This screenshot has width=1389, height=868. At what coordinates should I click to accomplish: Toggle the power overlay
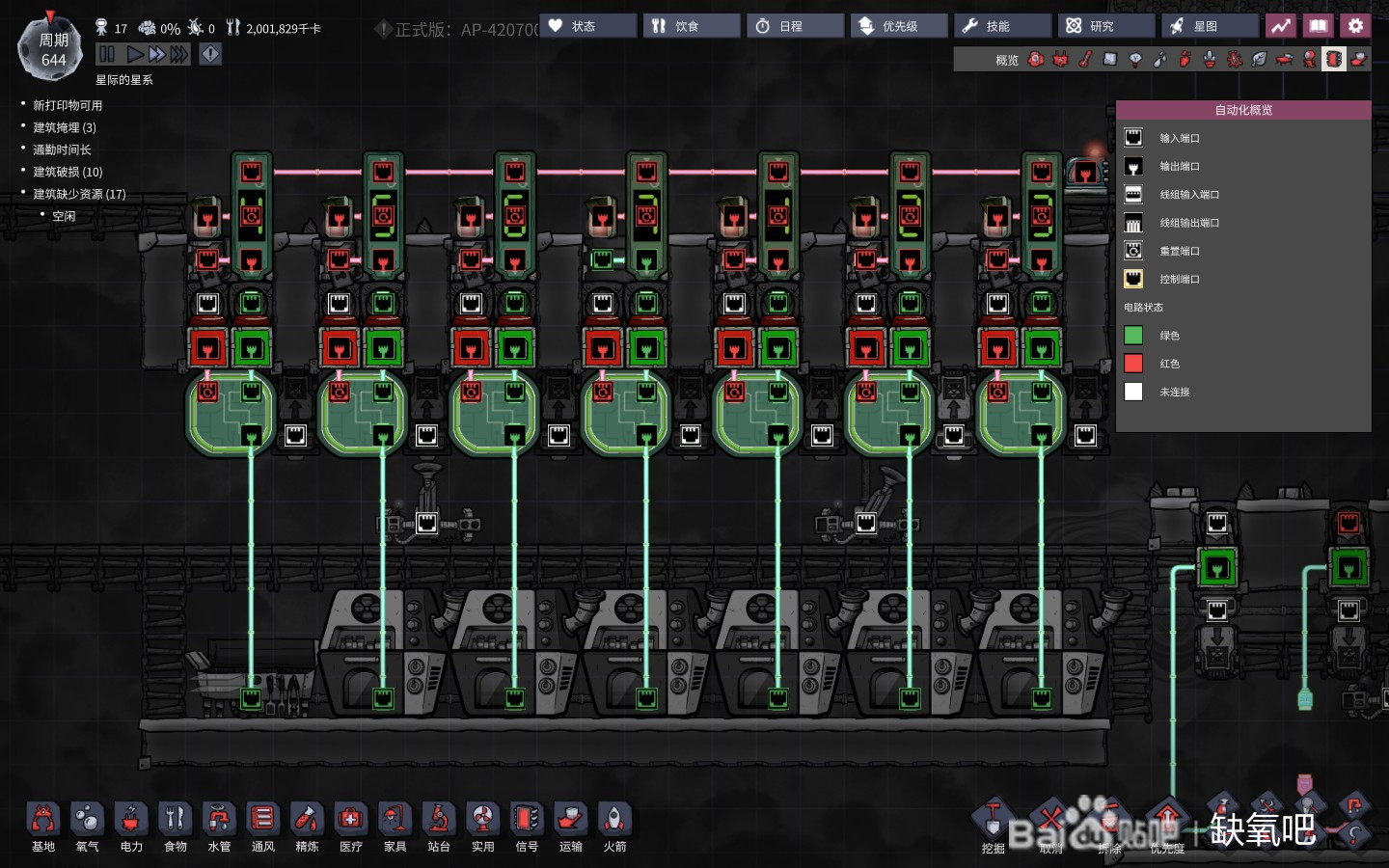(x=1061, y=60)
